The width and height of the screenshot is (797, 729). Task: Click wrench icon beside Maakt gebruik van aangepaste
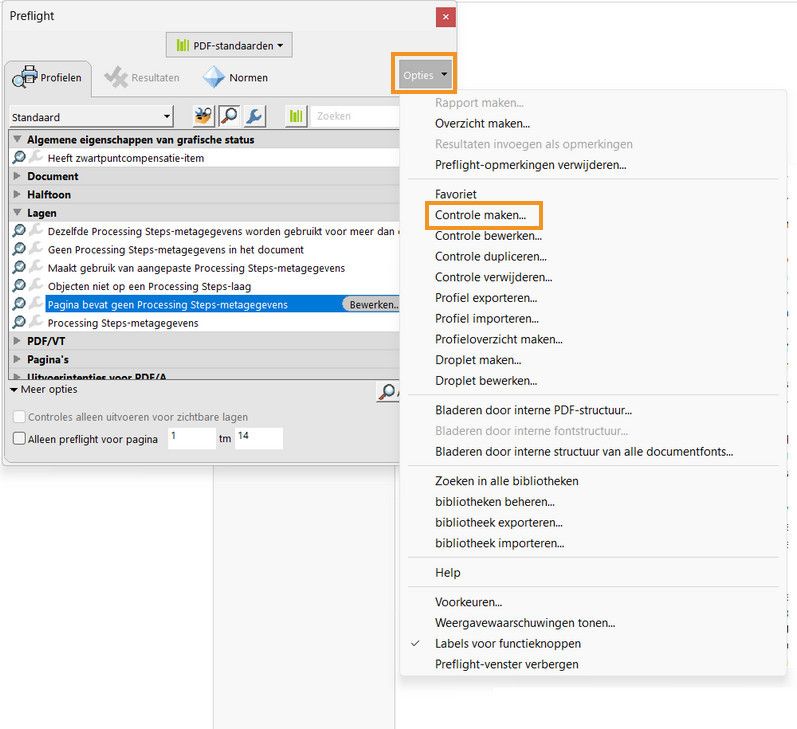36,266
